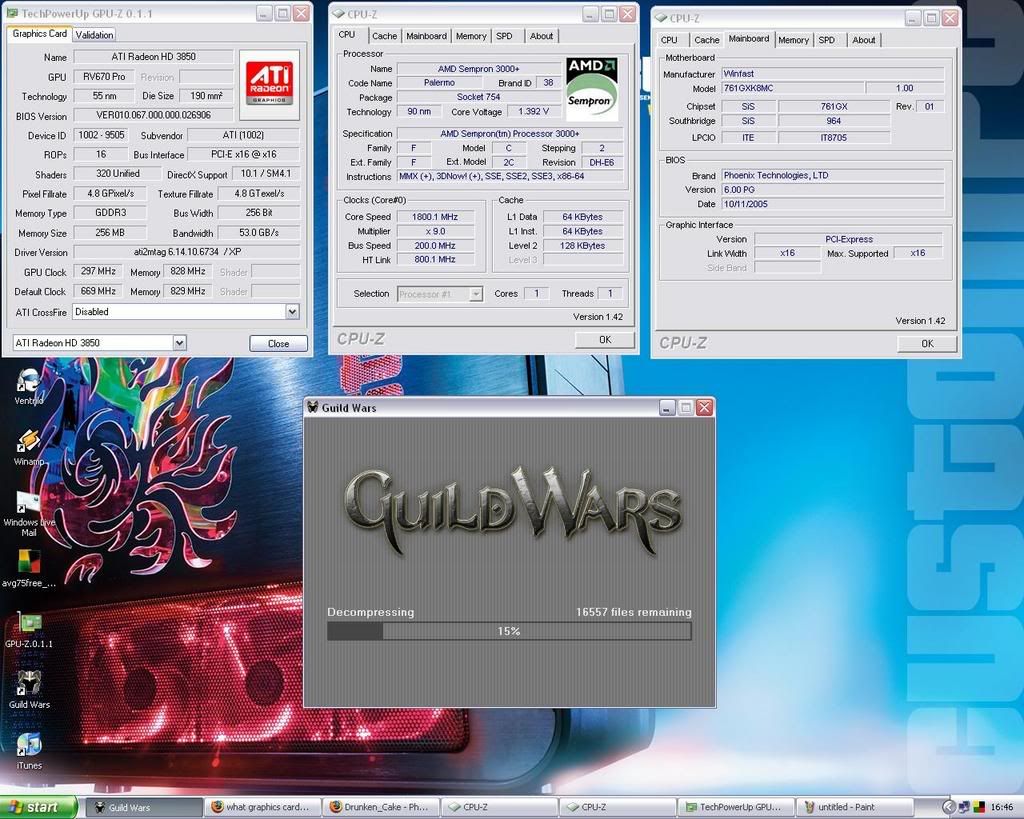This screenshot has width=1024, height=819.
Task: Click the motherboard model 761GXK8MC
Action: point(793,88)
